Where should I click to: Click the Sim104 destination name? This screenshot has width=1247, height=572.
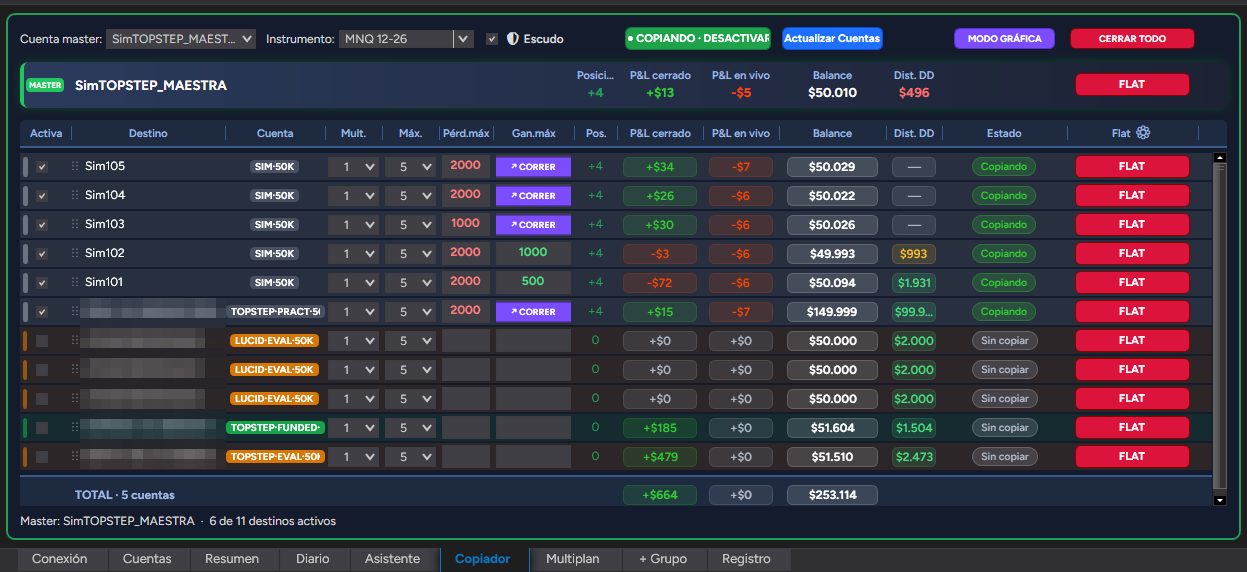105,196
